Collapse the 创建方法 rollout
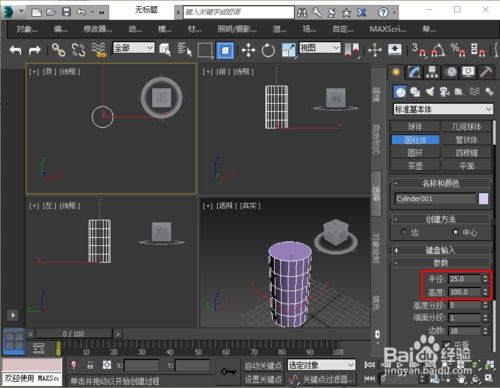The width and height of the screenshot is (500, 388). [441, 219]
